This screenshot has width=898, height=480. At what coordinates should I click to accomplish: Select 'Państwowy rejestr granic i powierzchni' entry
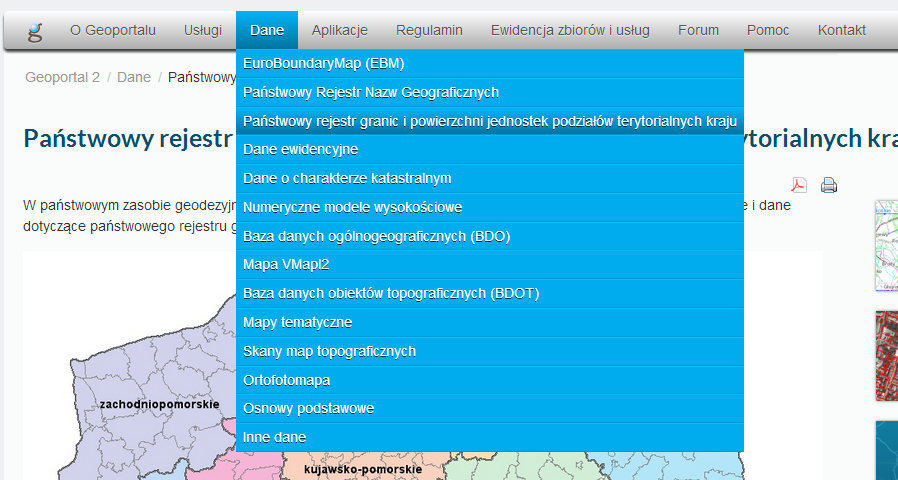[490, 121]
